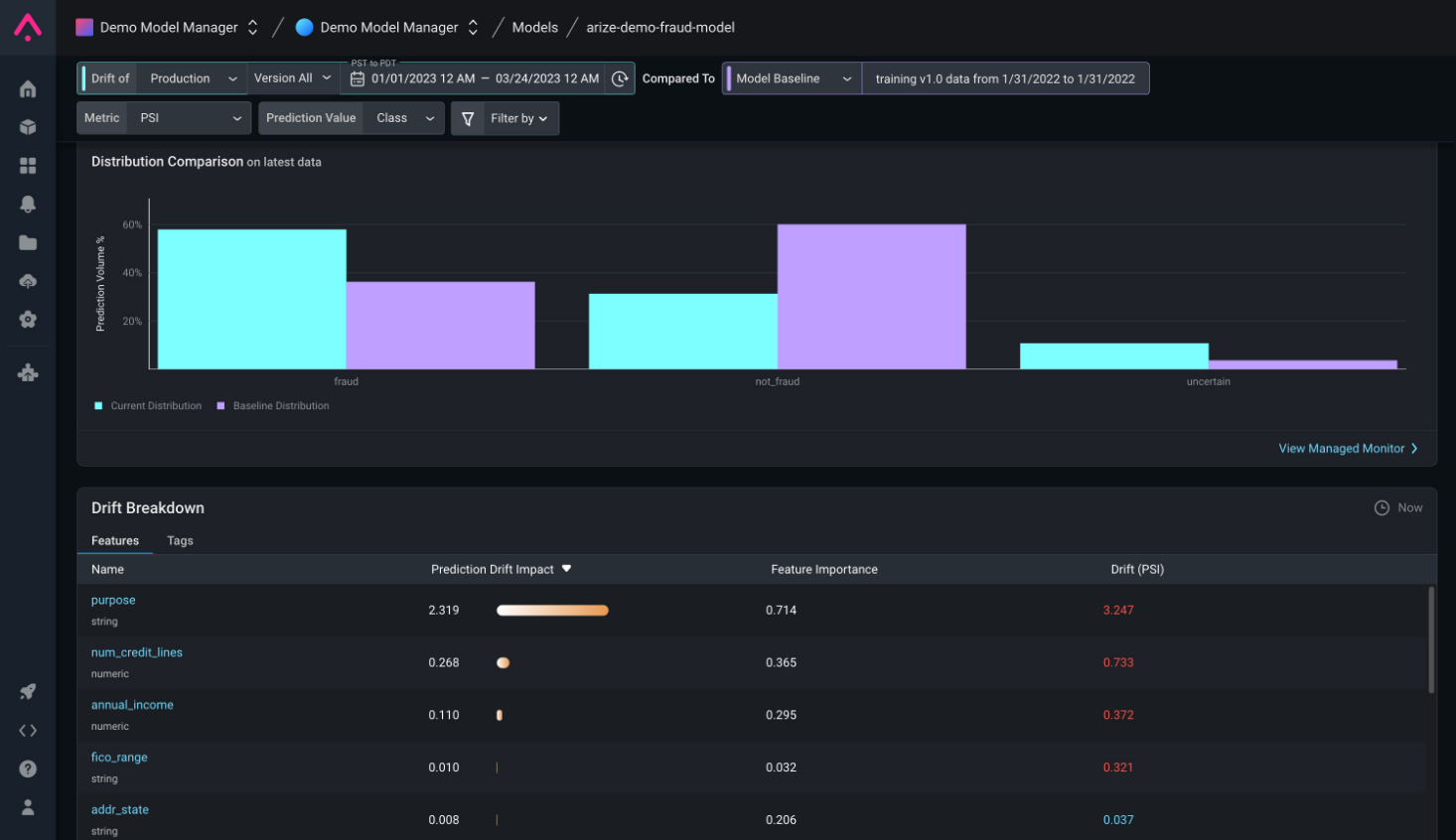Open the Dashboards grid icon in sidebar

[28, 166]
